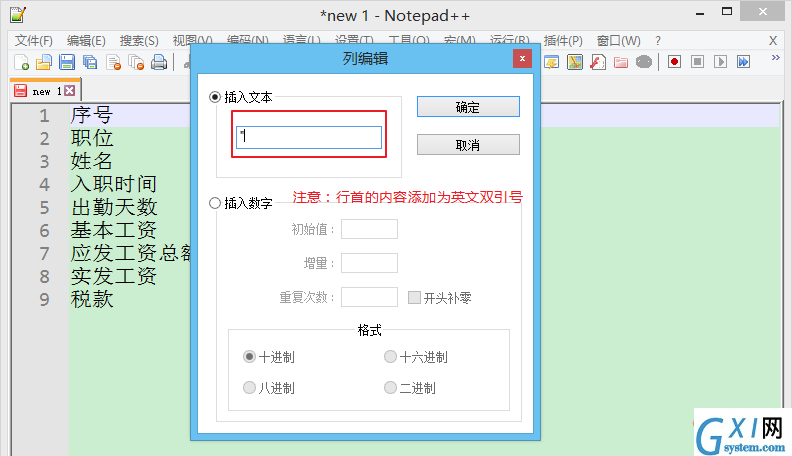Close all documents with toolbar icon
792x456 pixels.
[136, 62]
